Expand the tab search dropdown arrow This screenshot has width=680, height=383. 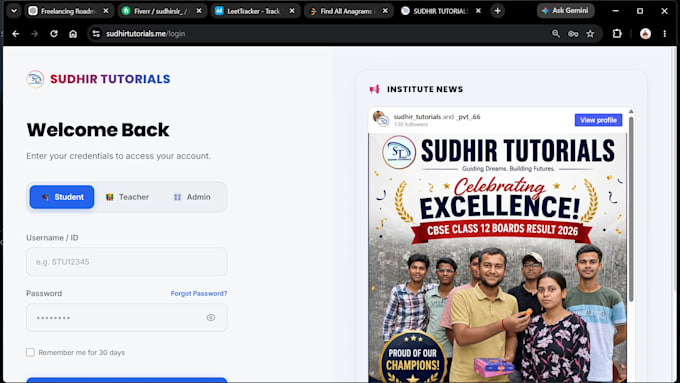pos(14,11)
